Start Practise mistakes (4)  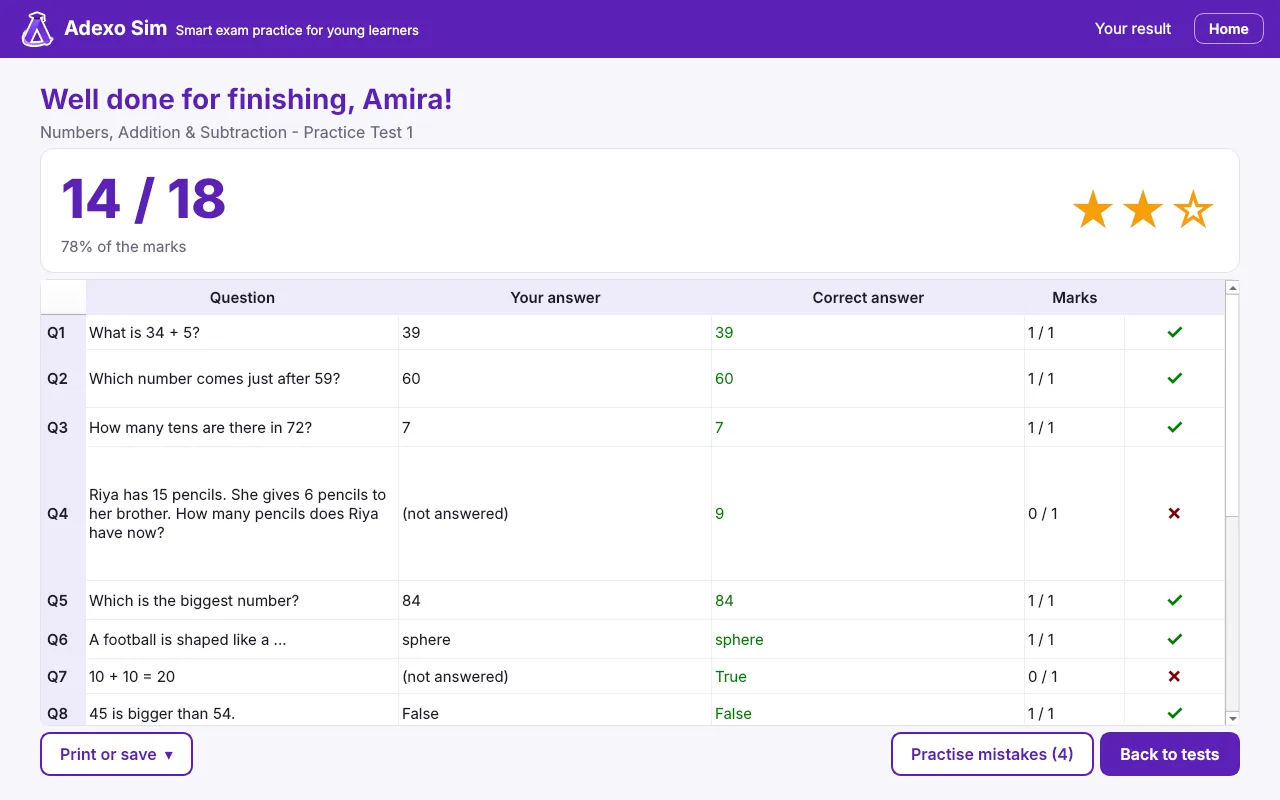coord(992,754)
